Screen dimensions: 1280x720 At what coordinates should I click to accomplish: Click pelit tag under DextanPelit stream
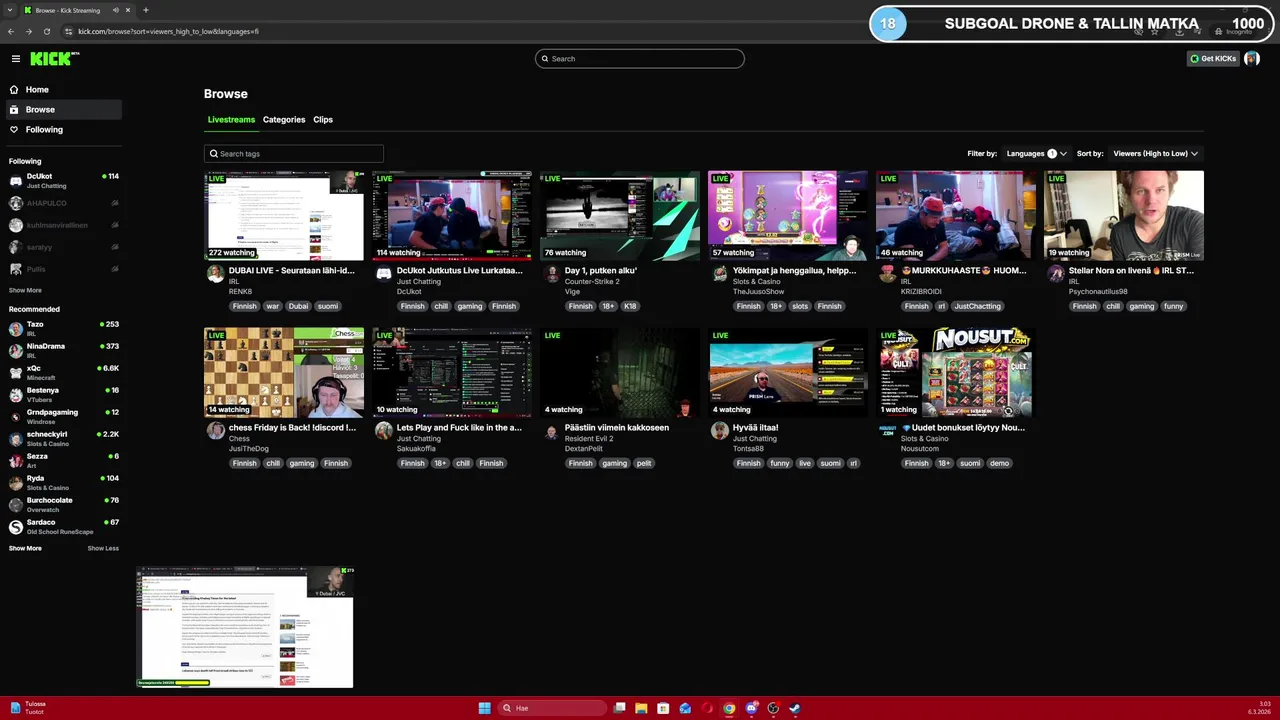point(644,463)
